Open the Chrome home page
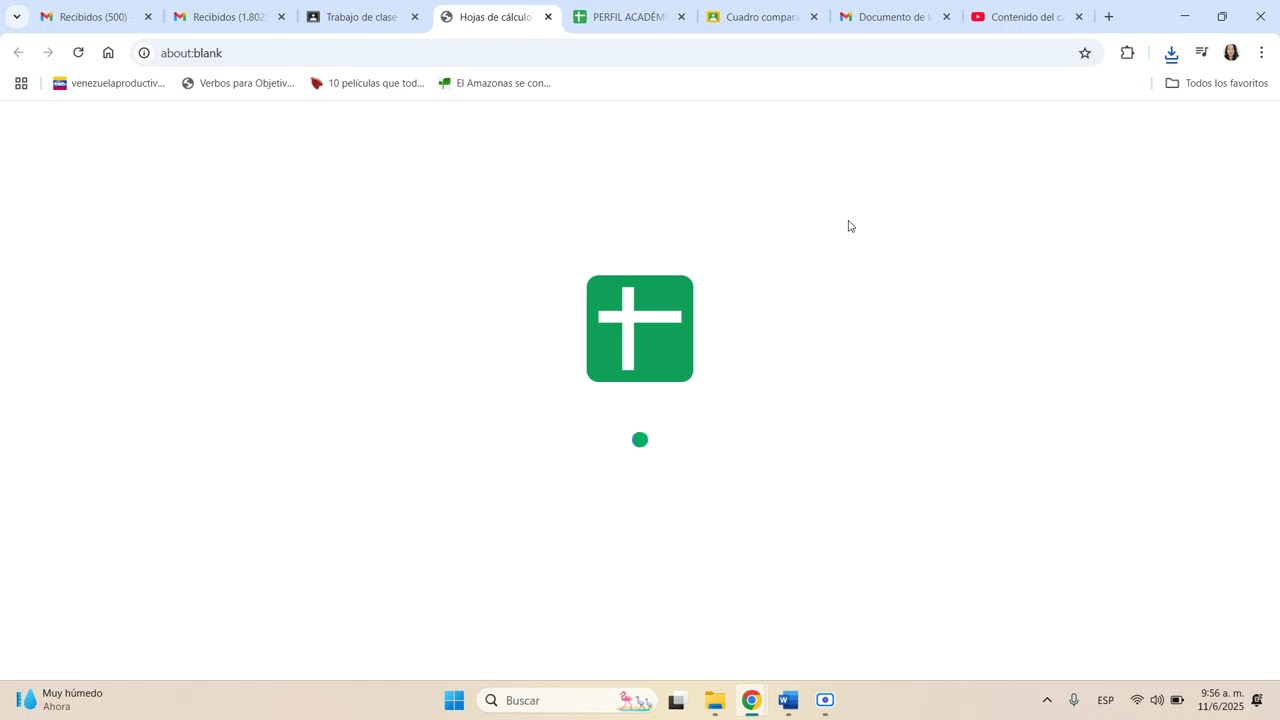1280x720 pixels. pos(108,53)
